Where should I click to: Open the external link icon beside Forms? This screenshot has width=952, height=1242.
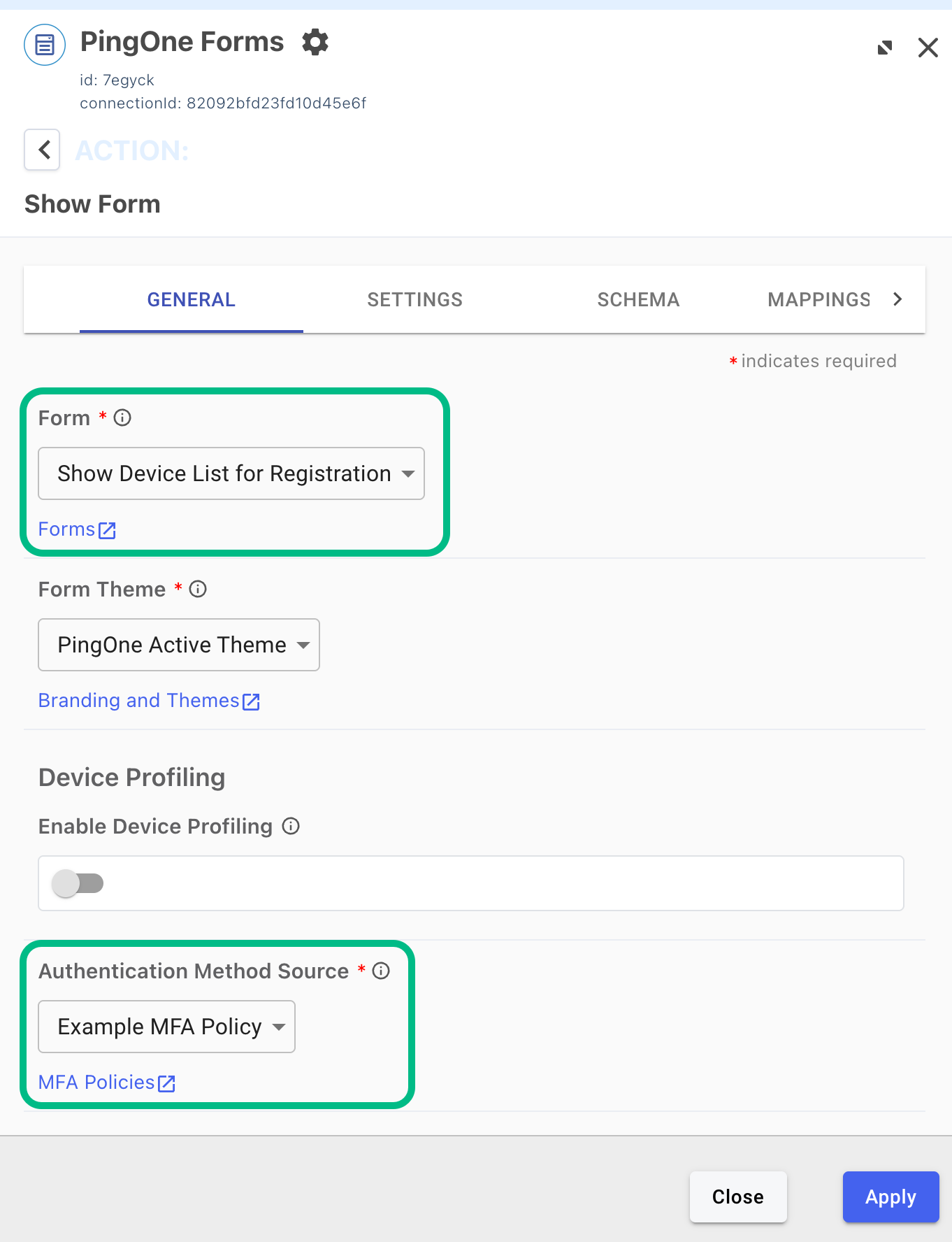(107, 530)
